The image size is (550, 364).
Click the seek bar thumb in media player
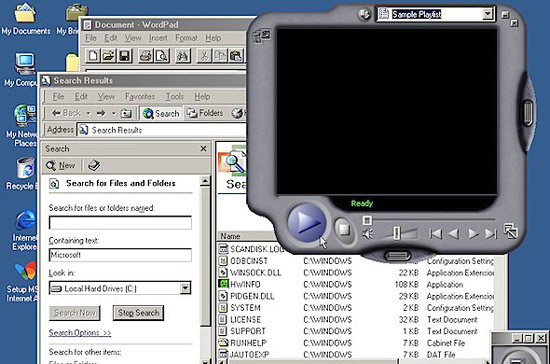pos(367,220)
